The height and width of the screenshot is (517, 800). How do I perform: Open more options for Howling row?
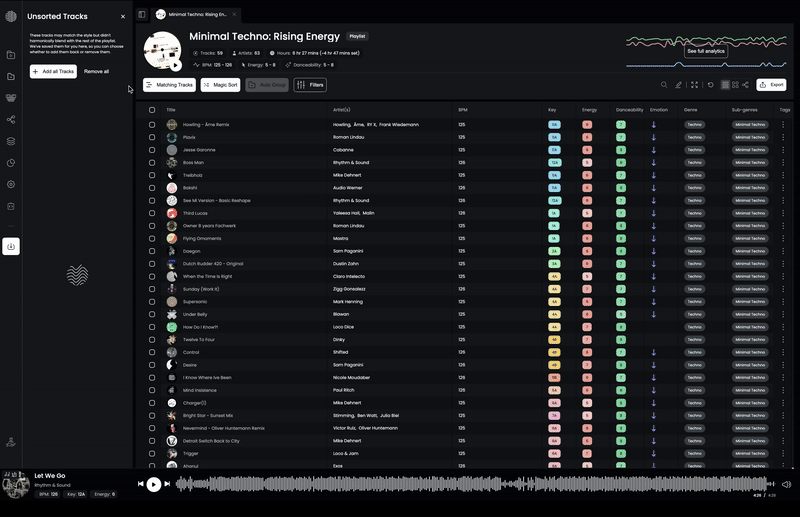[783, 125]
